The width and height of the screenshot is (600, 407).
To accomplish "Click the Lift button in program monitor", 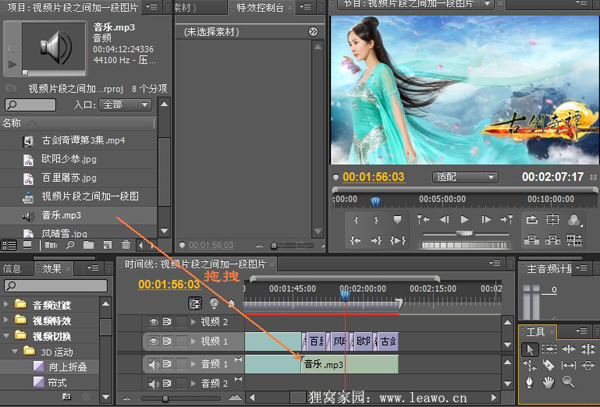I will (x=532, y=240).
